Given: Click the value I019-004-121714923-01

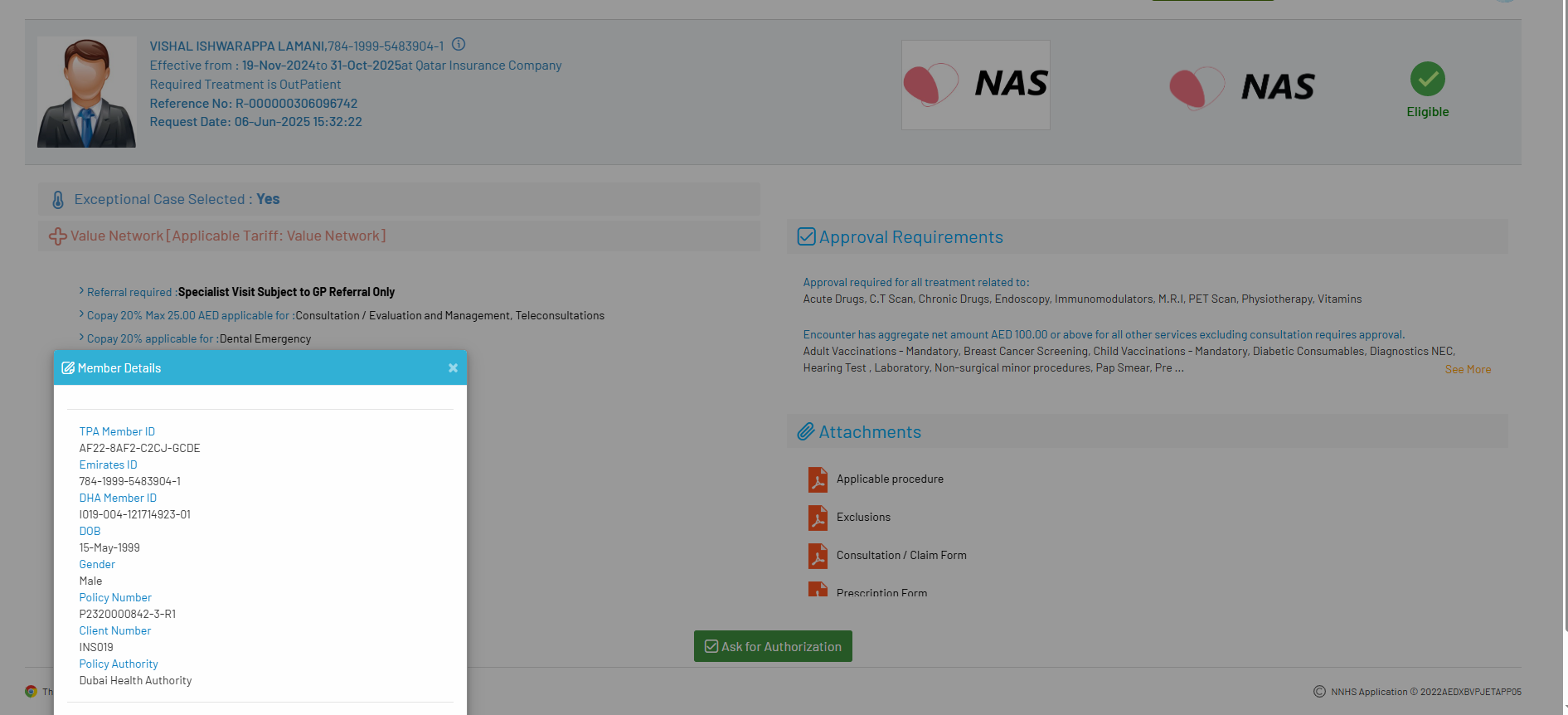Looking at the screenshot, I should click(134, 514).
